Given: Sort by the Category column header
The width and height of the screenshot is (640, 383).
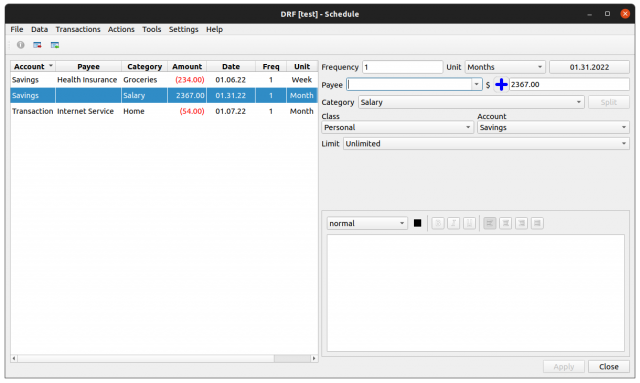Looking at the screenshot, I should coord(144,66).
